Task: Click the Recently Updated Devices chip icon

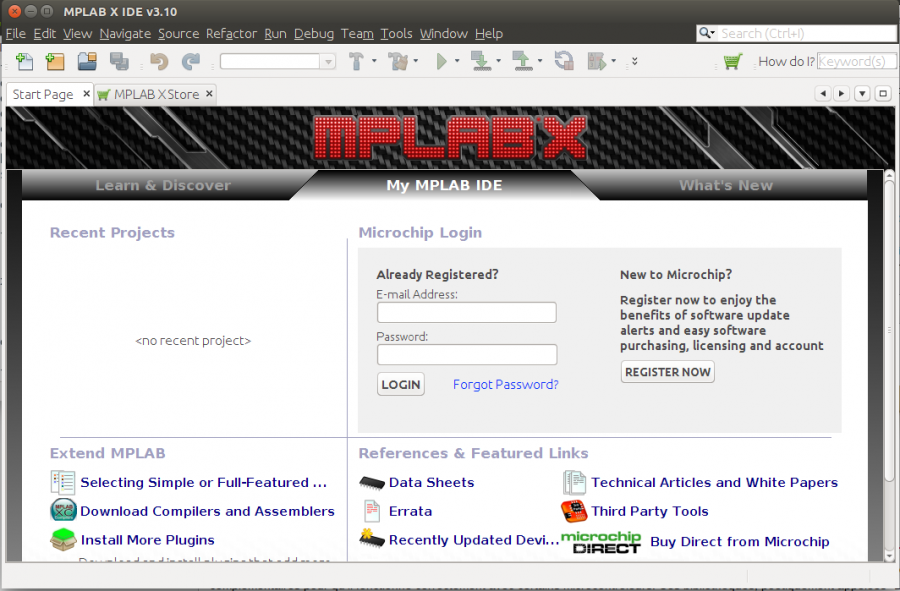Action: tap(372, 538)
